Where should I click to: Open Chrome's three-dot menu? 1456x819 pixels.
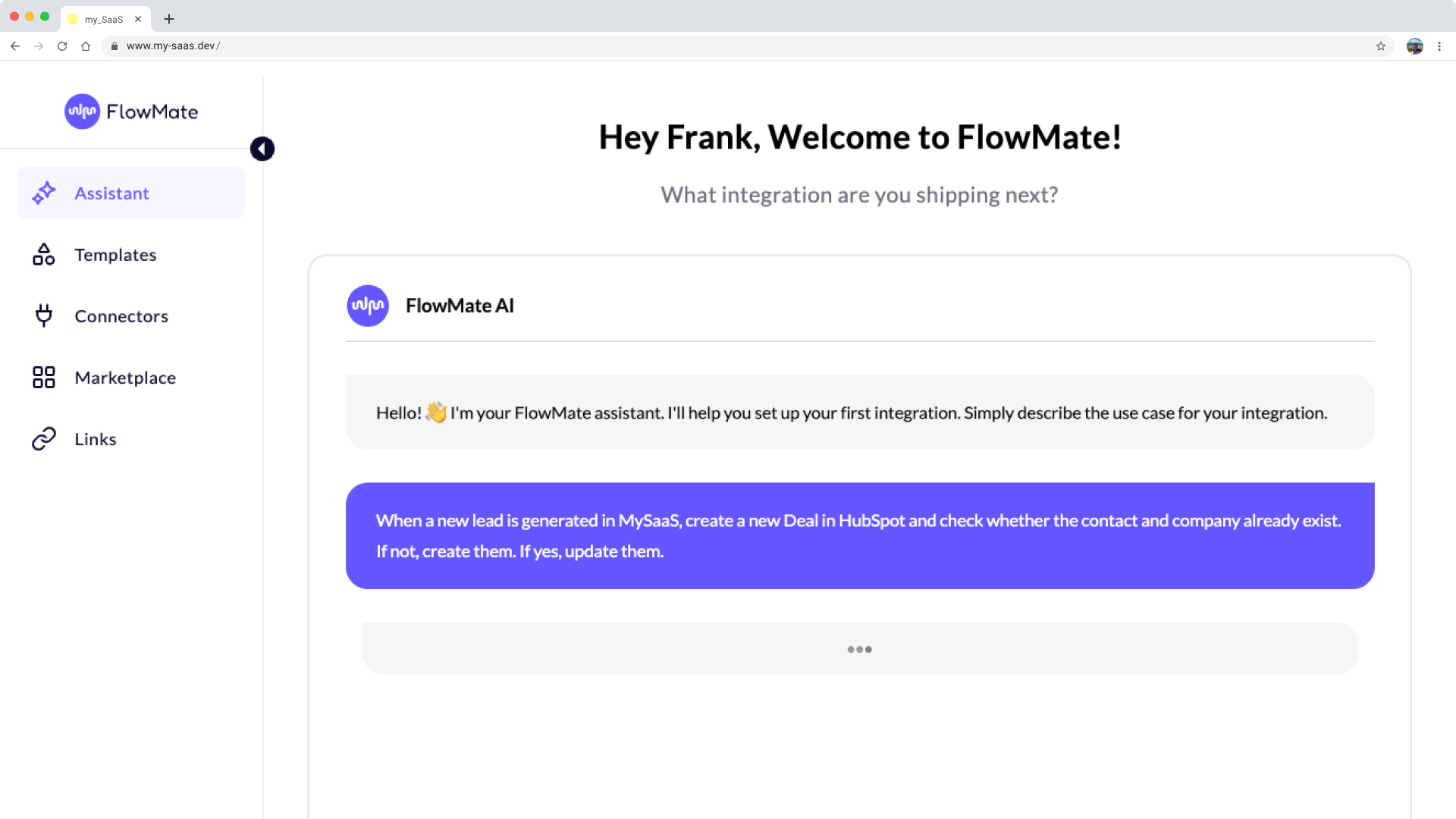point(1439,46)
